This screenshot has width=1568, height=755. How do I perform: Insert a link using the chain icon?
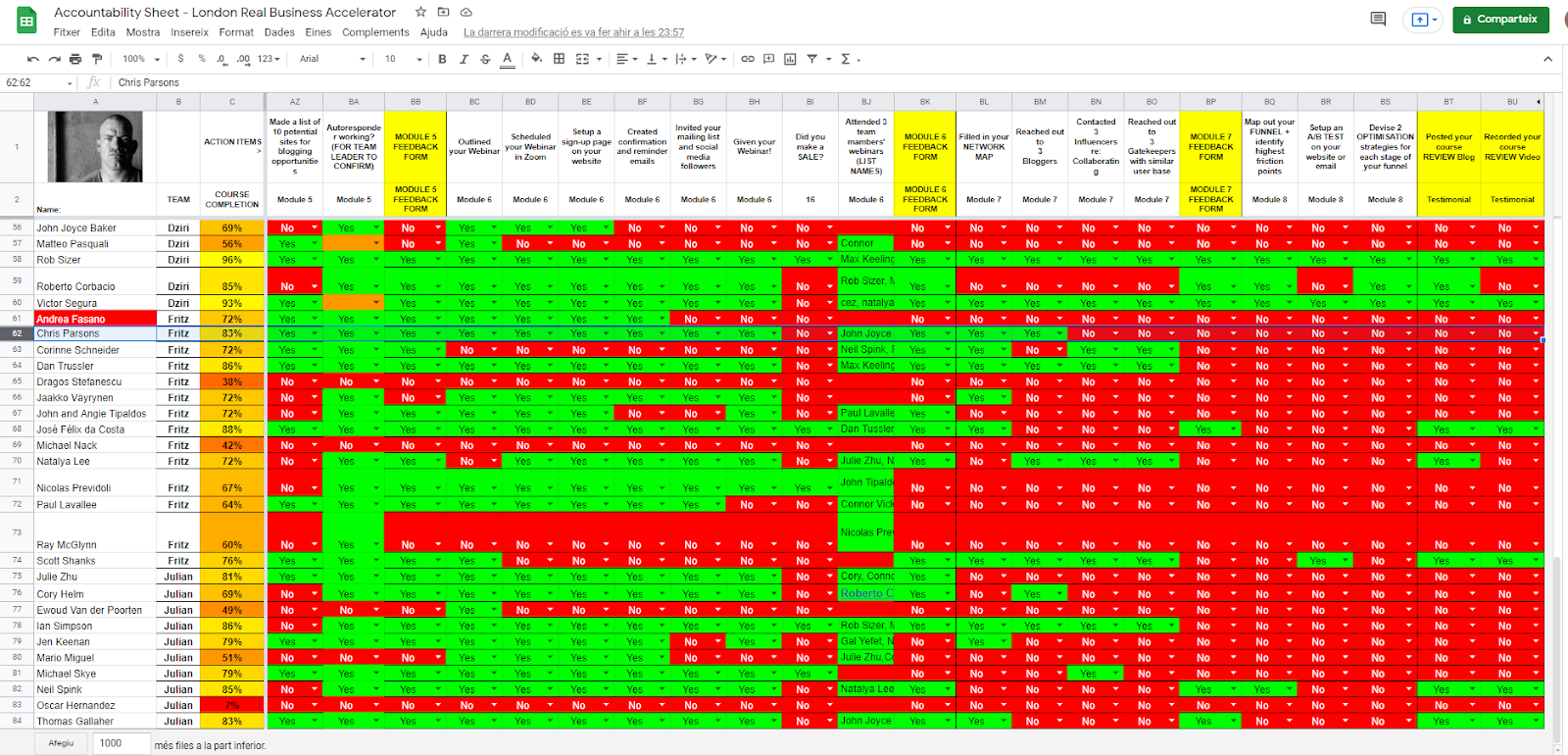coord(748,59)
